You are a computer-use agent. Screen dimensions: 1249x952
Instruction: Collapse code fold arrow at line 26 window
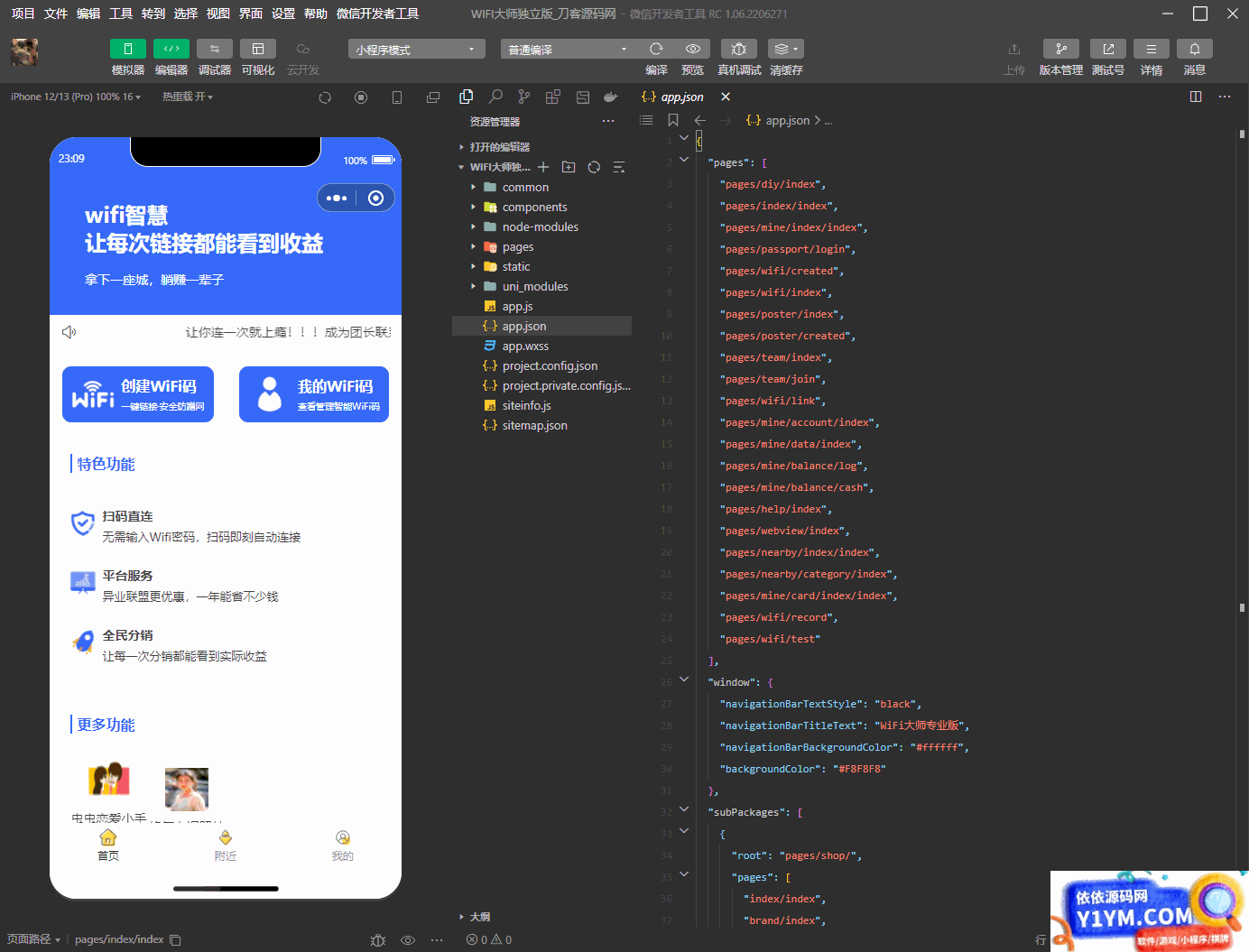point(684,679)
